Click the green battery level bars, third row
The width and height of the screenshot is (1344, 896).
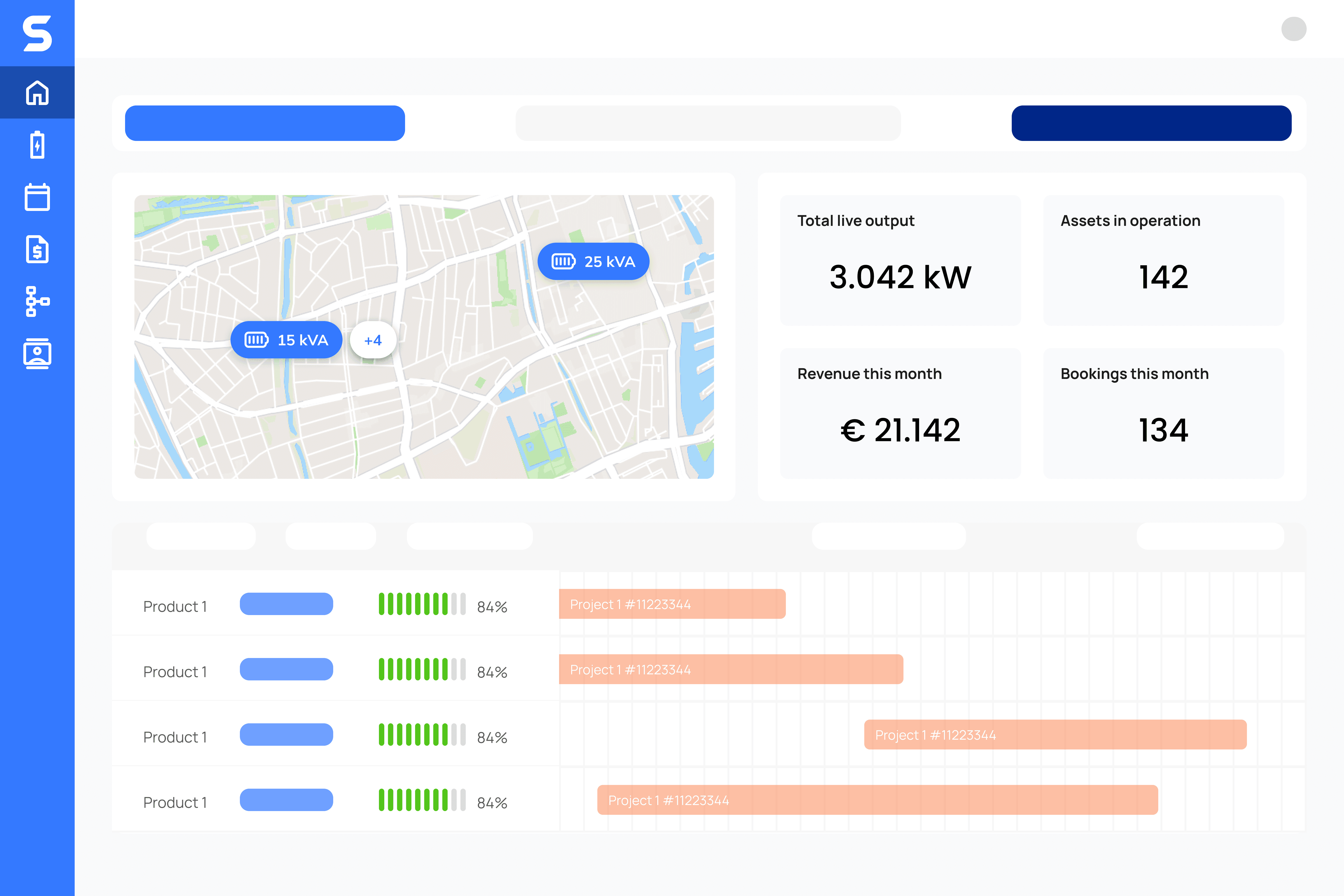point(422,735)
